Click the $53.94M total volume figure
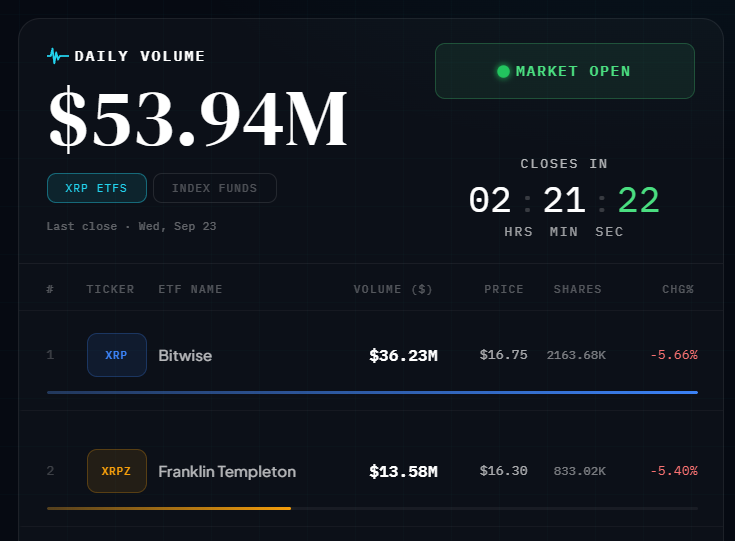Image resolution: width=735 pixels, height=541 pixels. click(198, 120)
